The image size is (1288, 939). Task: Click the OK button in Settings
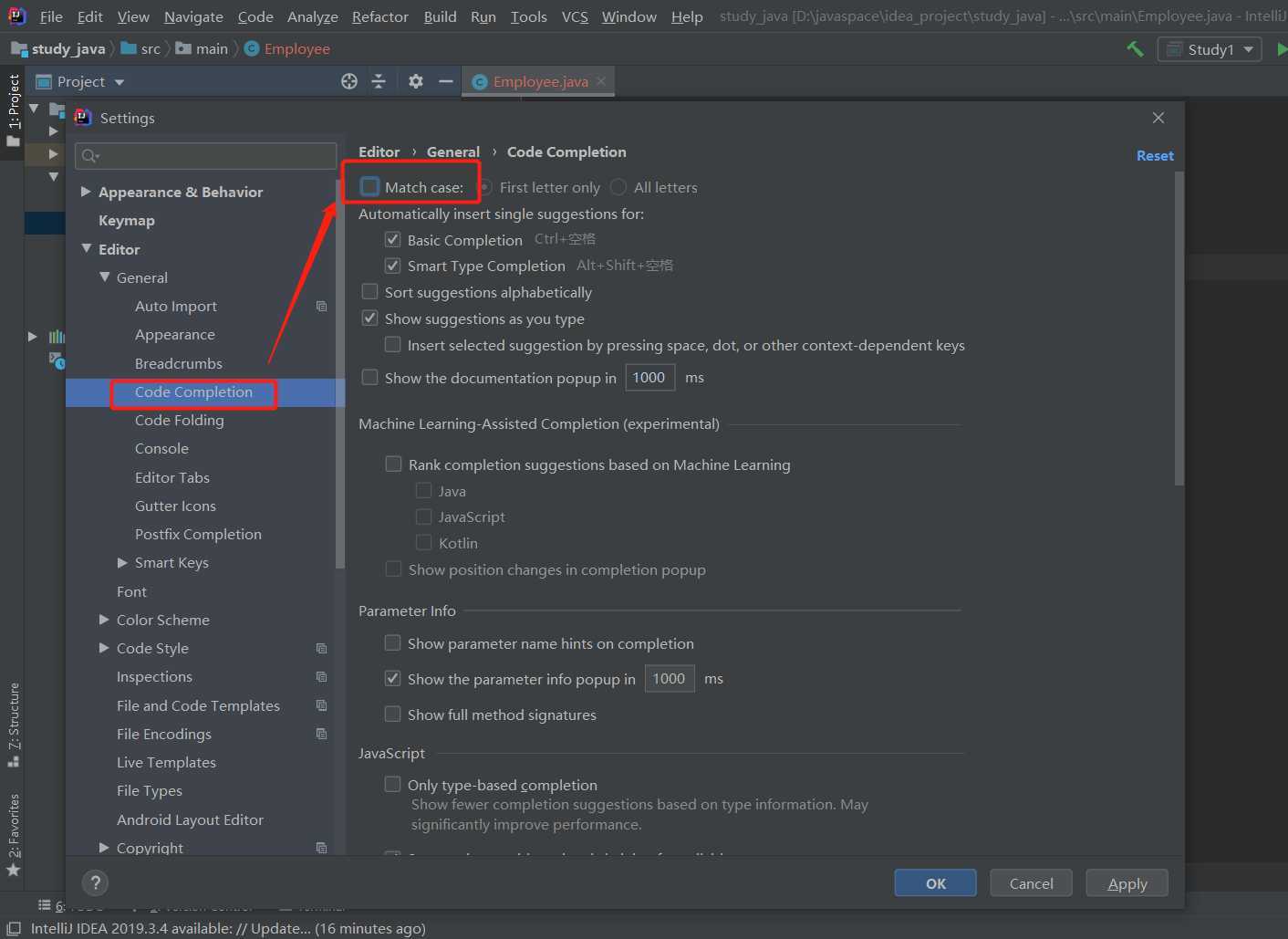936,883
